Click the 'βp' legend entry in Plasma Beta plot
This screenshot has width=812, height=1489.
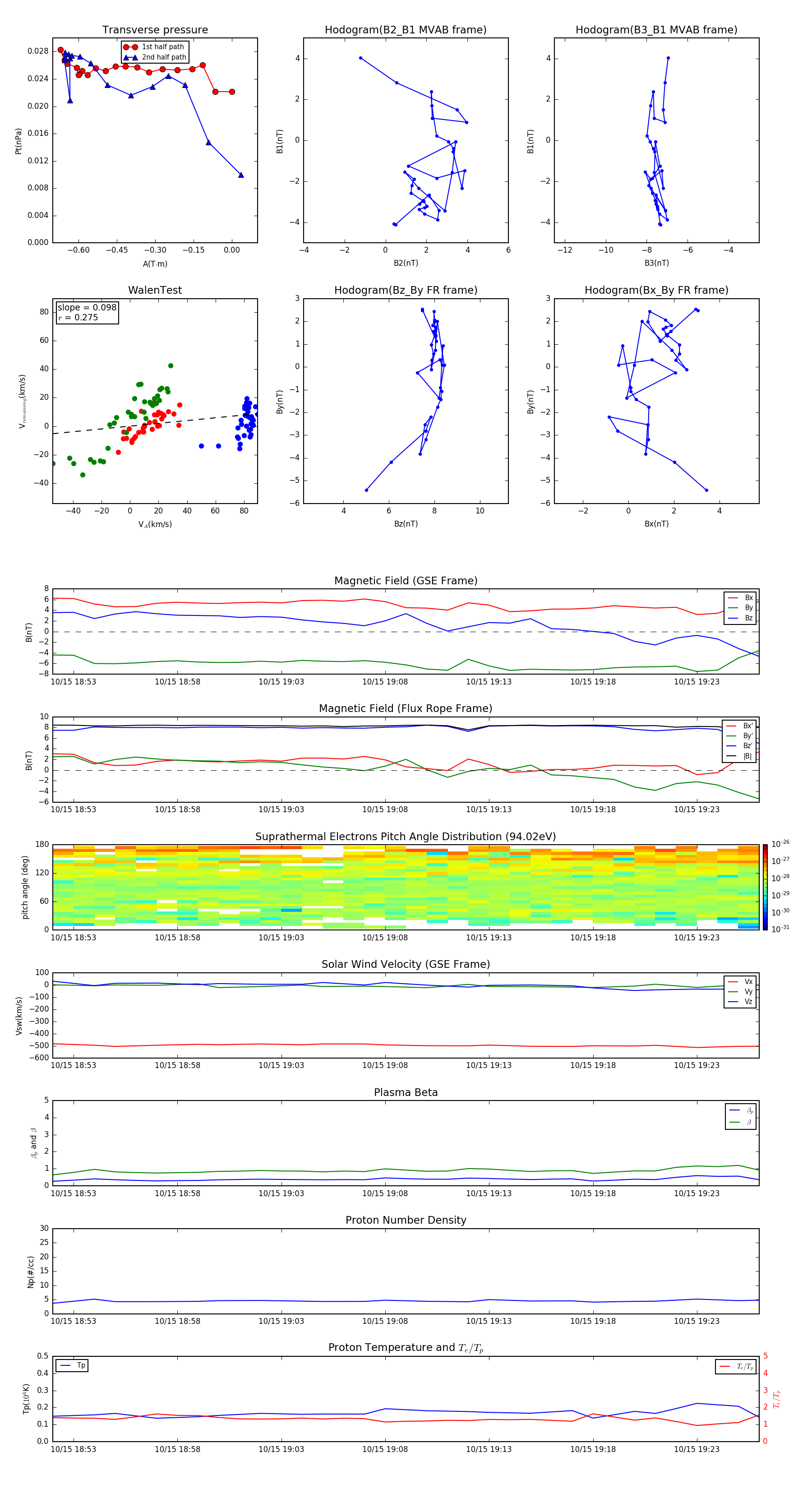tap(741, 1110)
